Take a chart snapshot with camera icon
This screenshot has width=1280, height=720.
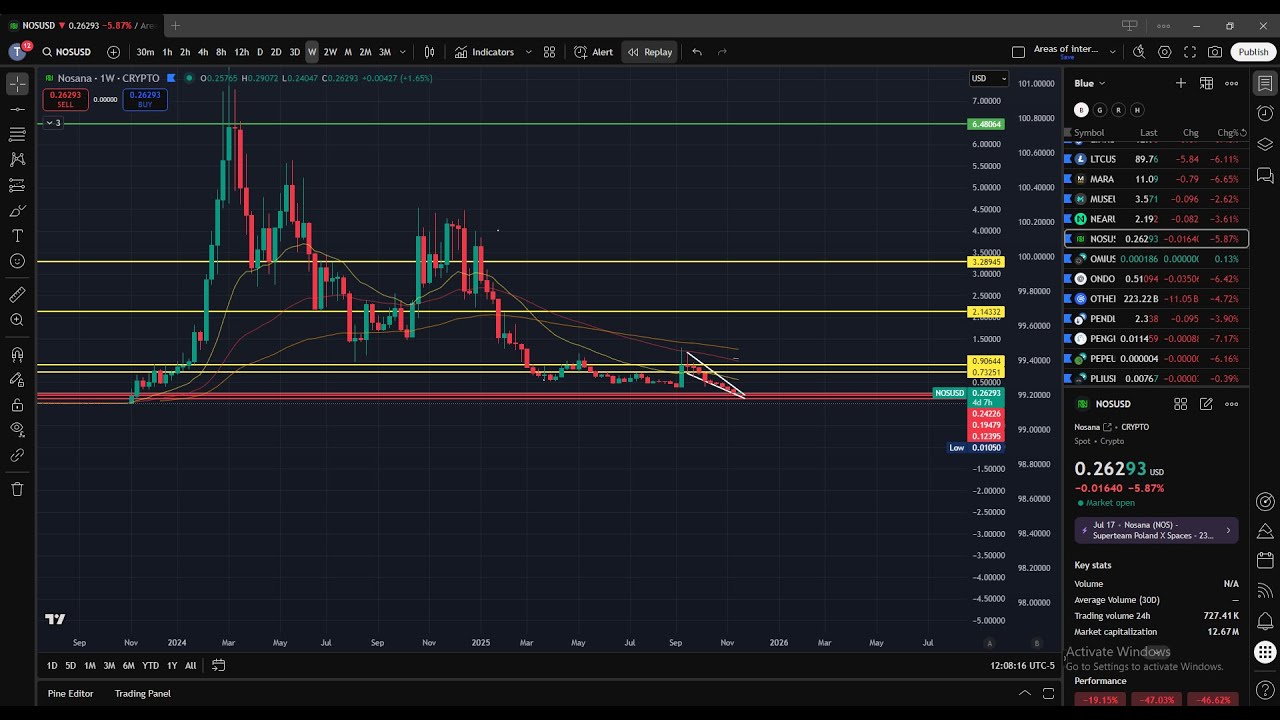1215,52
